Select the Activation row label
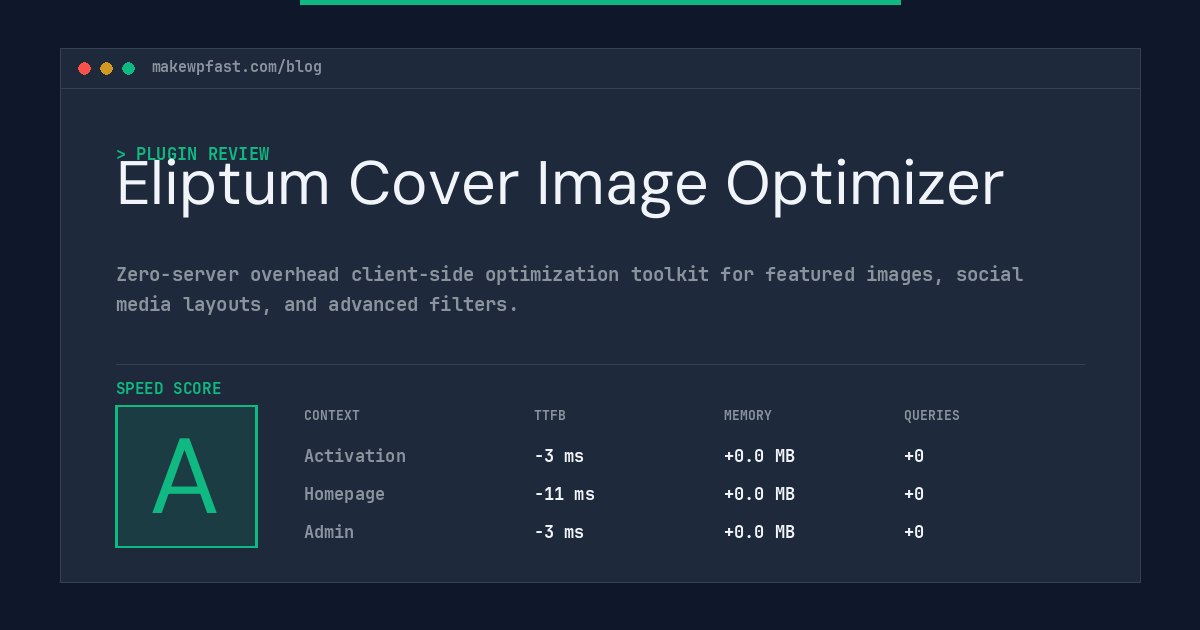The height and width of the screenshot is (630, 1200). [355, 456]
